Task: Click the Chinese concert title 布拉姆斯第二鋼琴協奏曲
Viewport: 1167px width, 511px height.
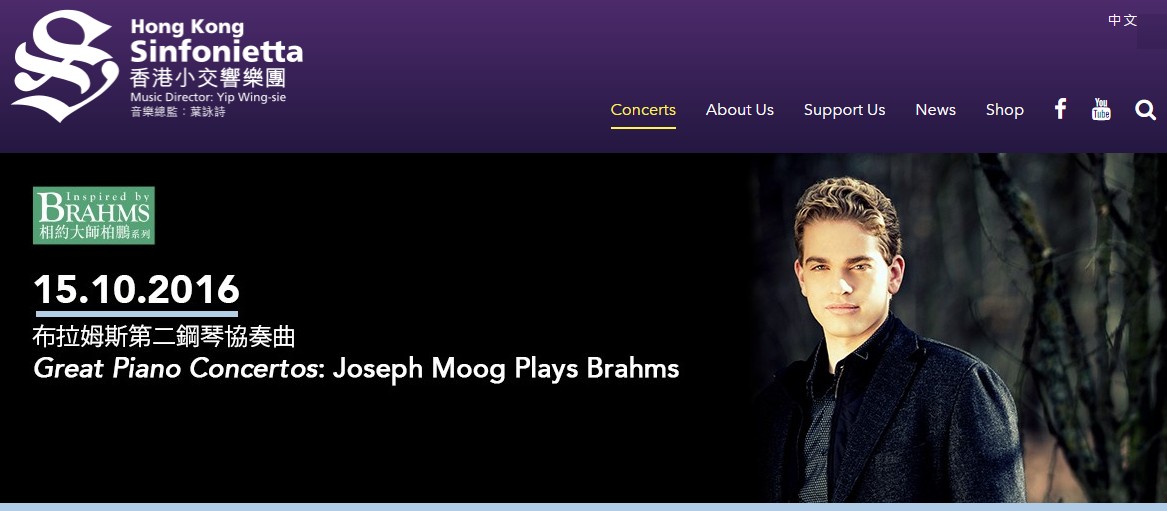Action: point(164,337)
